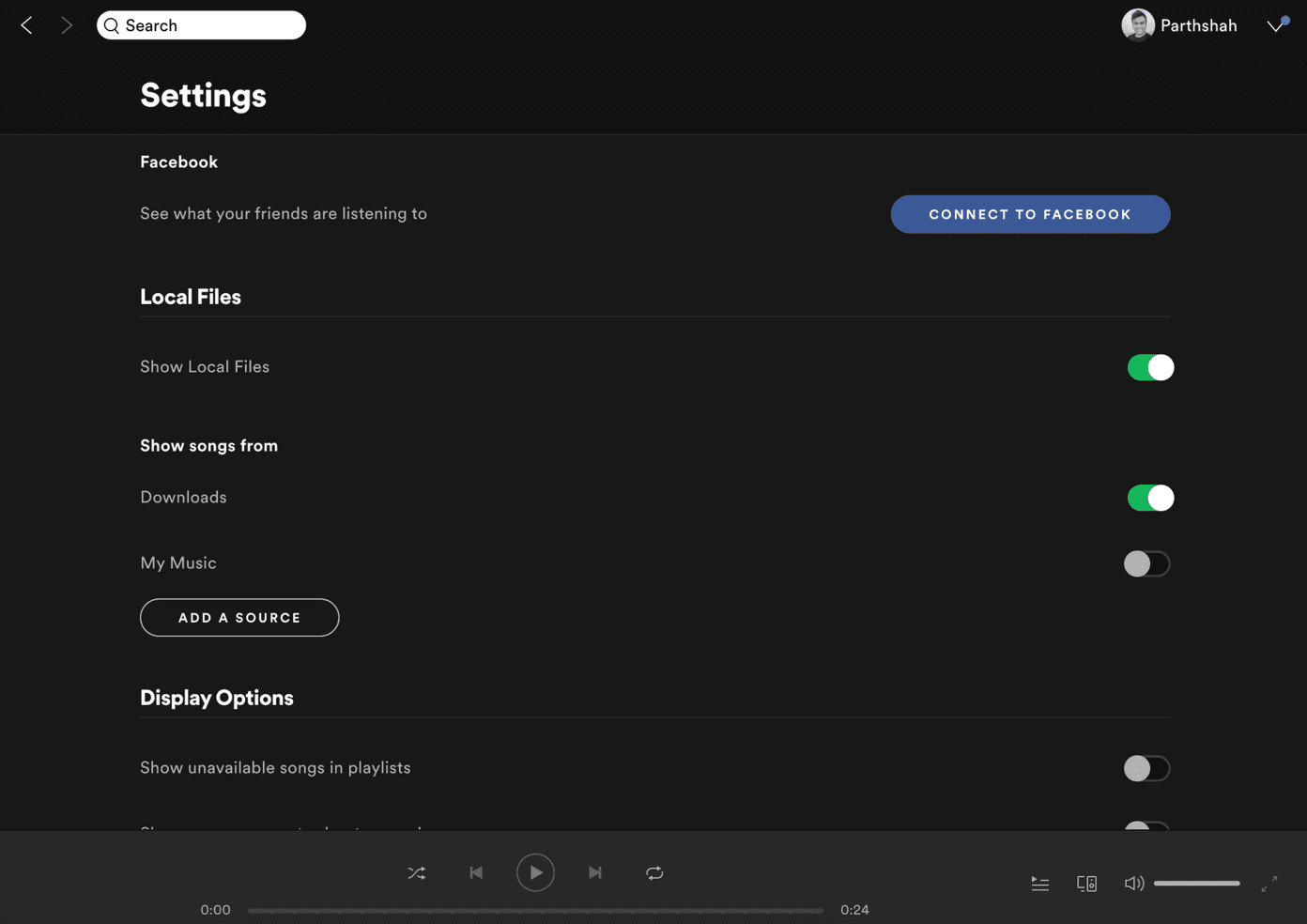Click the Display Options heading
Viewport: 1307px width, 924px height.
[217, 698]
